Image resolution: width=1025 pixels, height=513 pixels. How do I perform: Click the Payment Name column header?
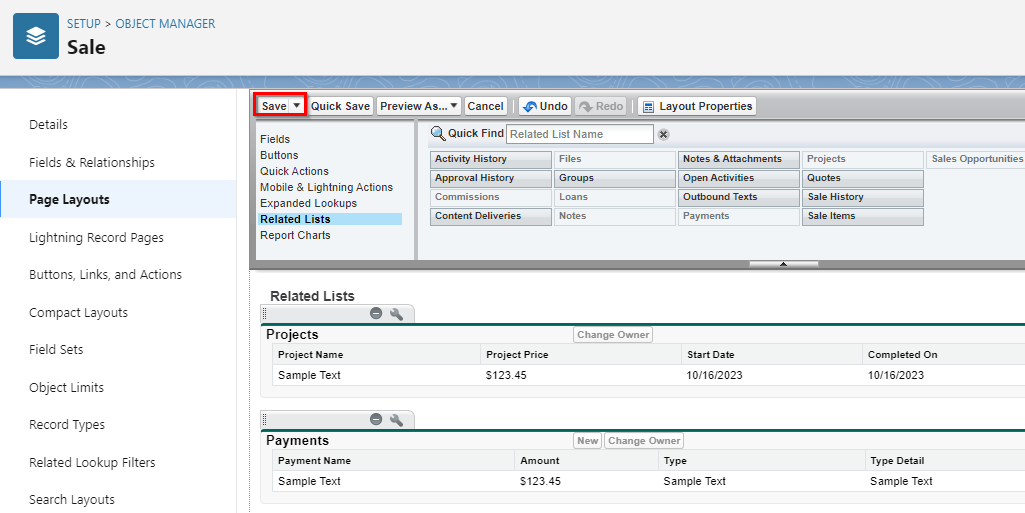point(314,461)
